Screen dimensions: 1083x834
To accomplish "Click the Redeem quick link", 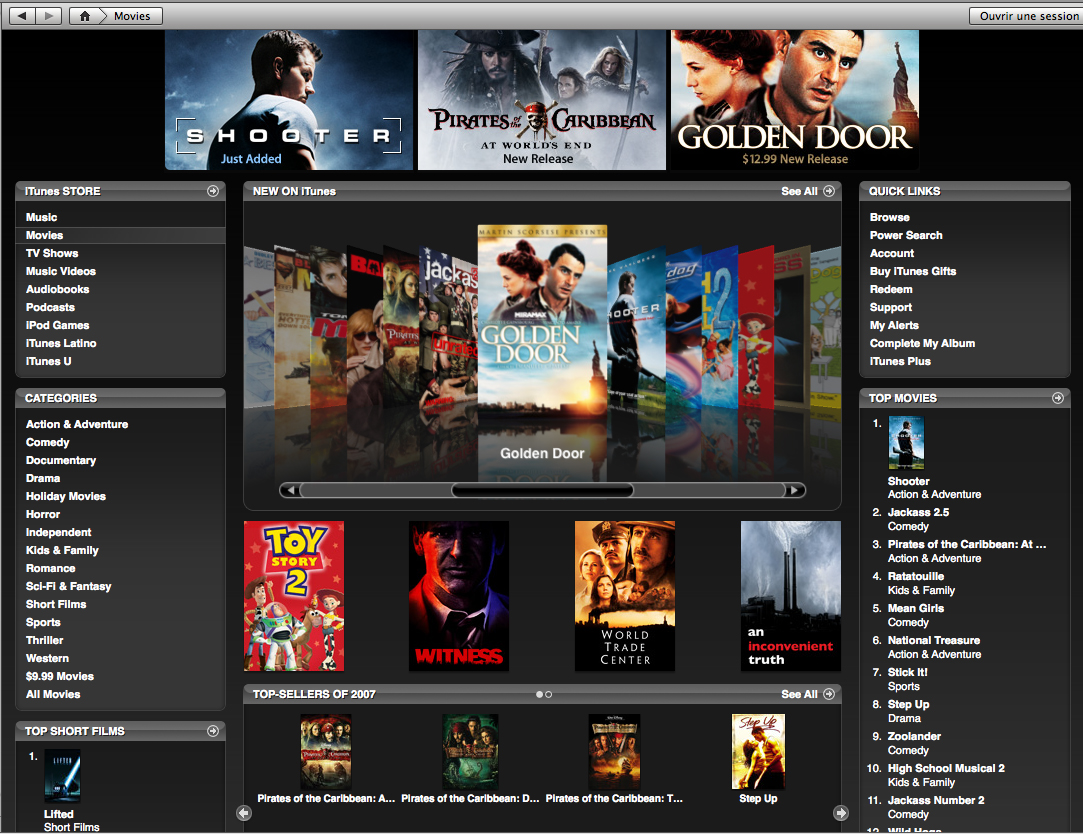I will point(891,289).
